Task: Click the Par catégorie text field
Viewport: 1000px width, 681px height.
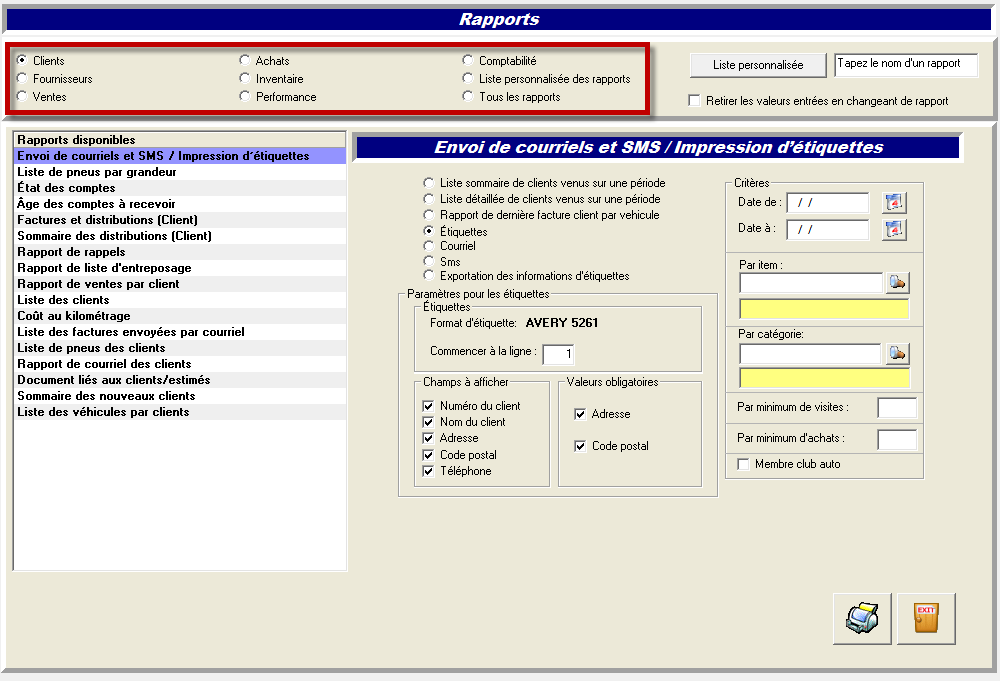Action: coord(811,353)
